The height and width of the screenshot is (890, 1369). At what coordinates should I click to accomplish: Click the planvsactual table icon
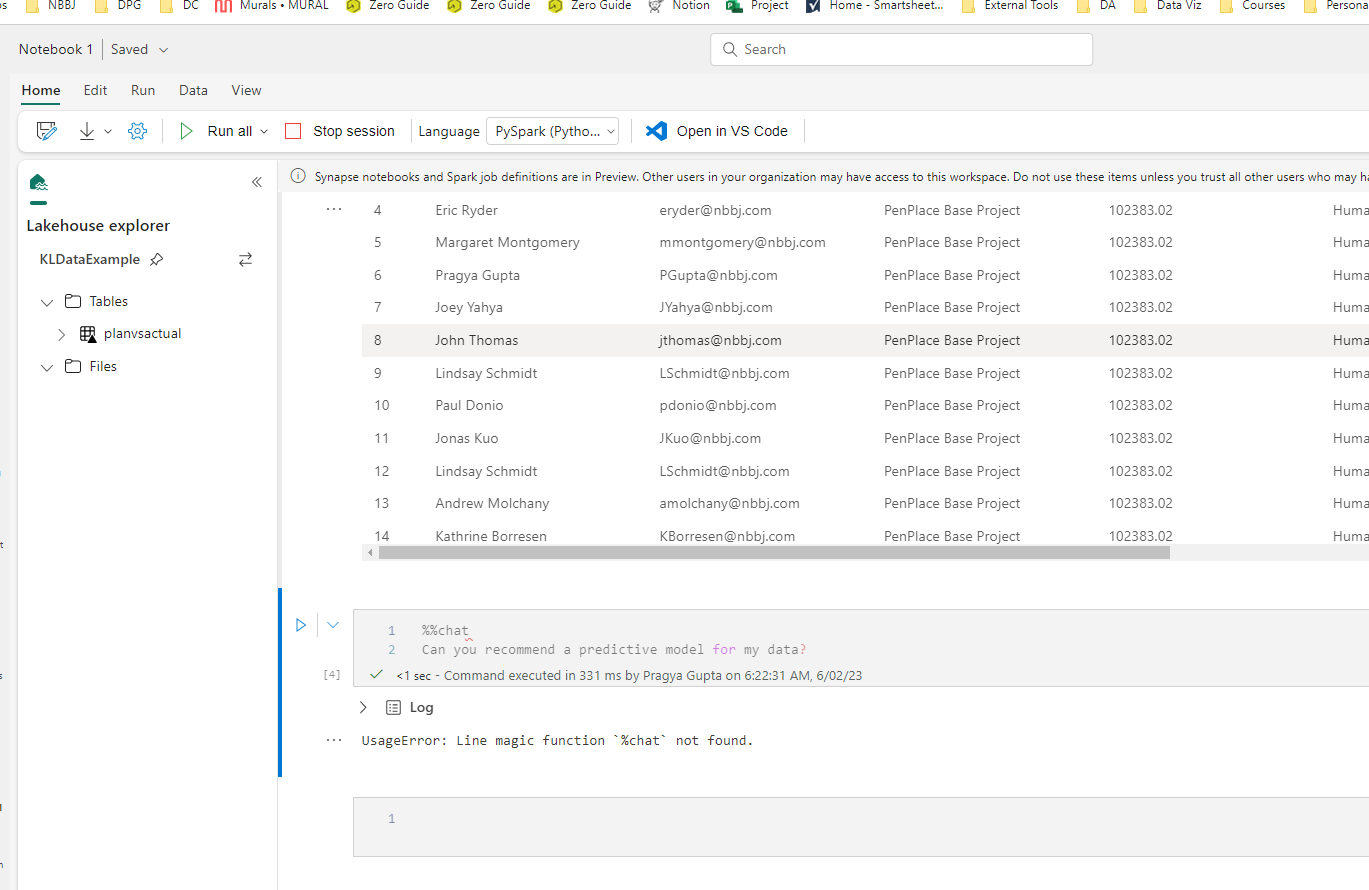point(88,334)
